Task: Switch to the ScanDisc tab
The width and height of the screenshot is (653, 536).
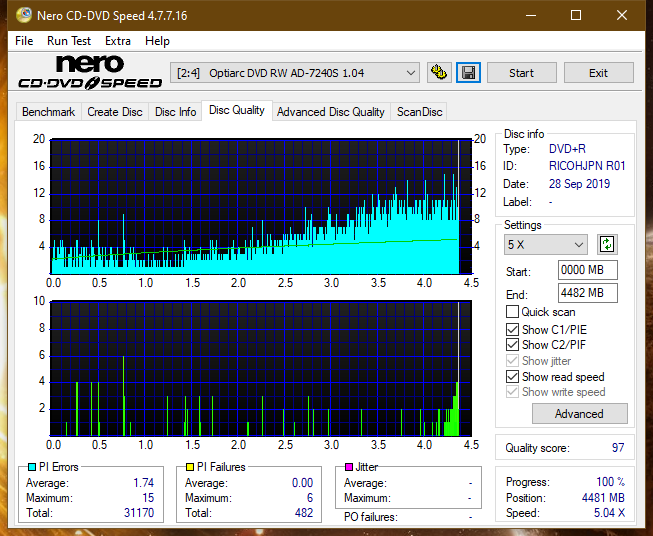Action: click(x=419, y=112)
